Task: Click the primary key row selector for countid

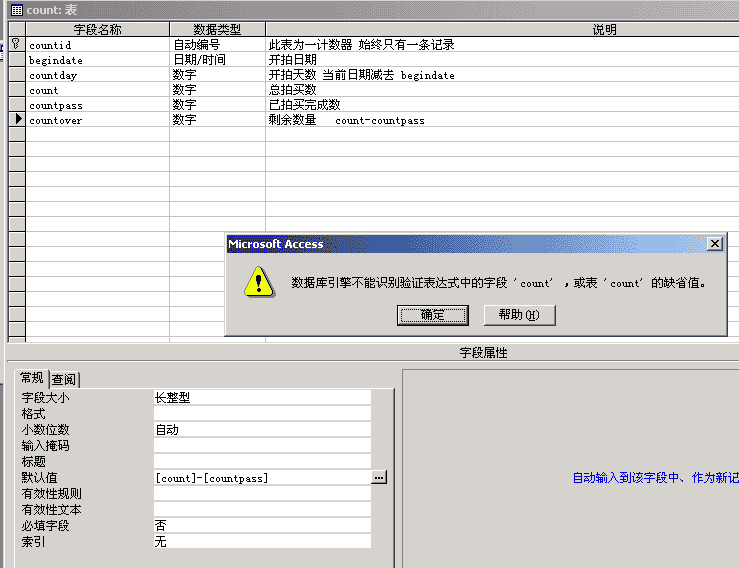Action: click(16, 45)
